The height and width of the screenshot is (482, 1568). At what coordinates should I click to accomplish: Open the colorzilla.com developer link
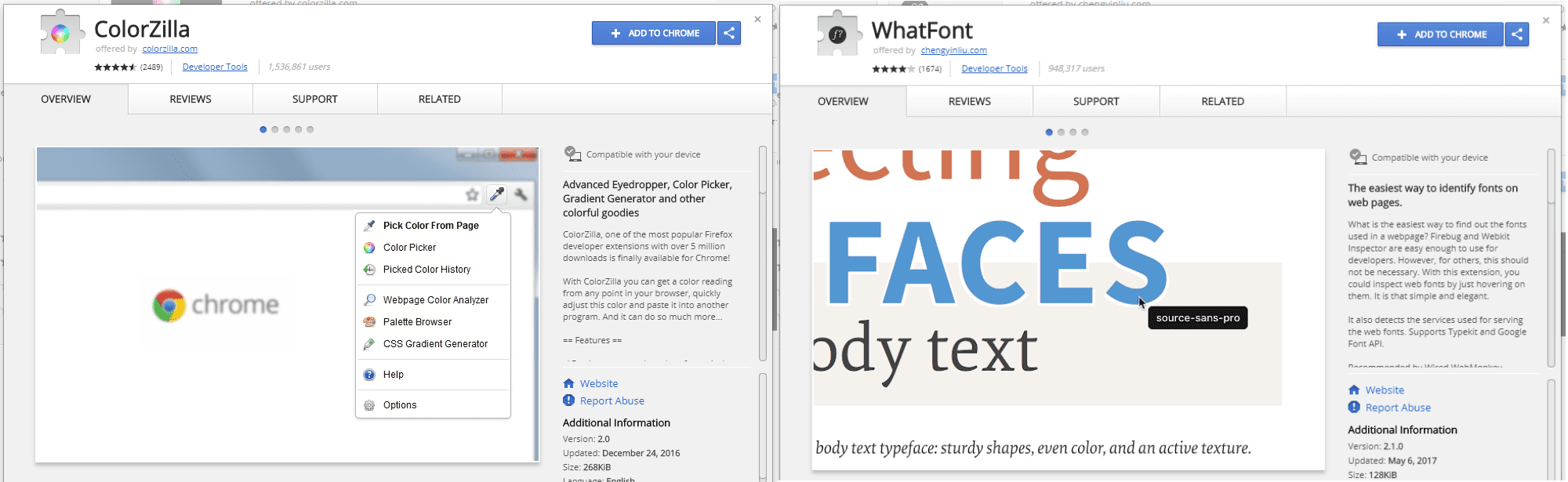pyautogui.click(x=169, y=49)
